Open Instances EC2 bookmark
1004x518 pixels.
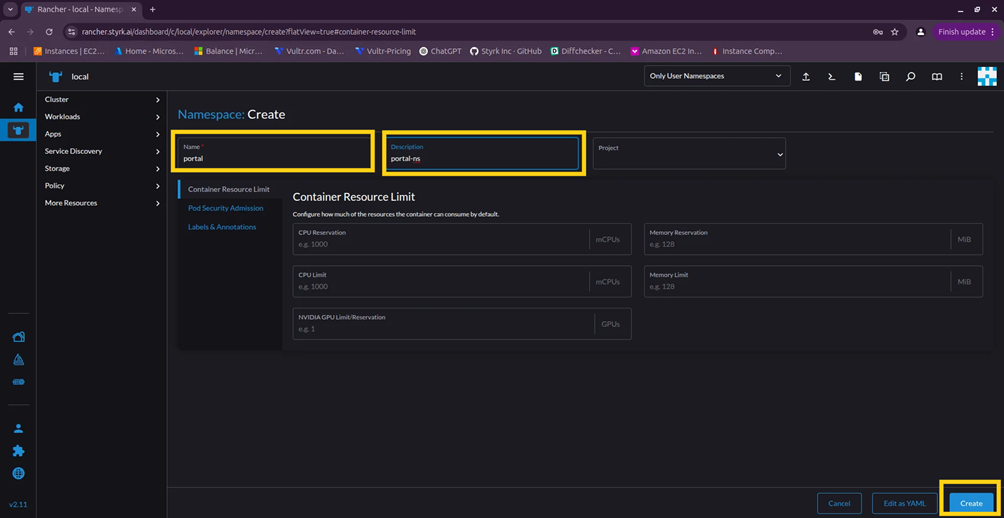pos(68,51)
